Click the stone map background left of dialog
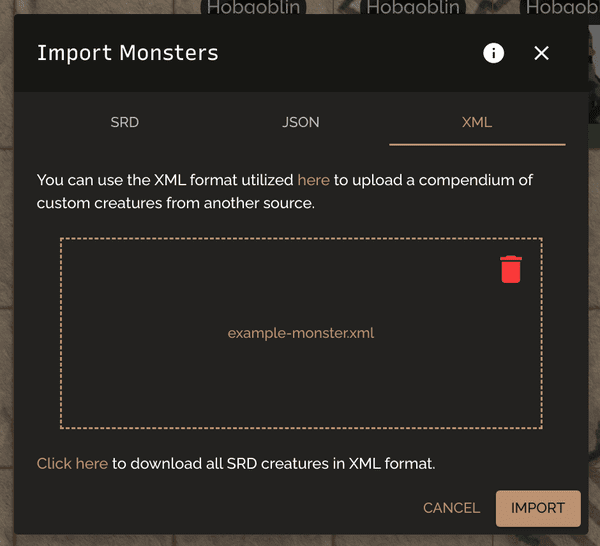The width and height of the screenshot is (600, 546). (7, 268)
